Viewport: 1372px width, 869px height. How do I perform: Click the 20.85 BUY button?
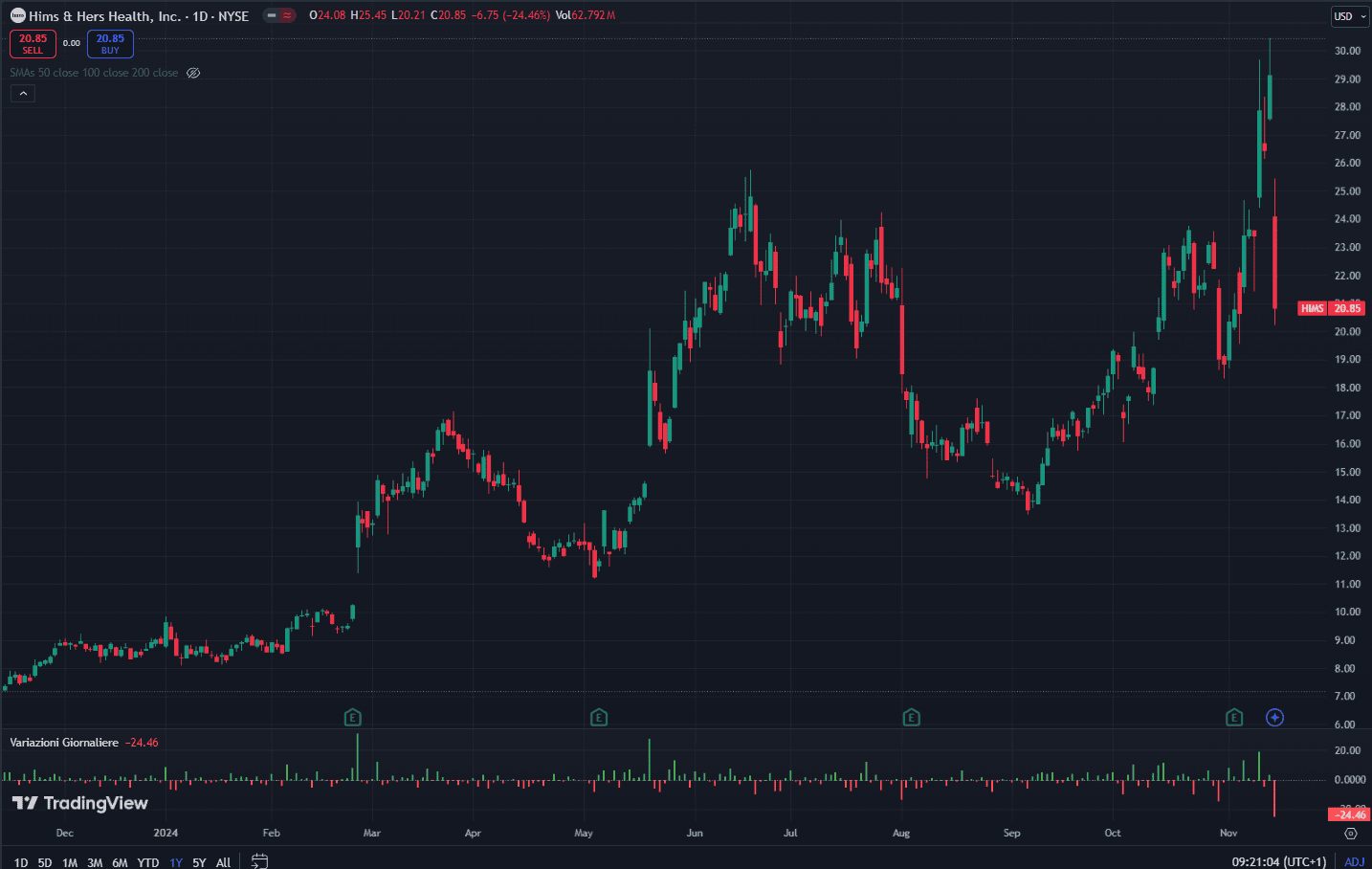(110, 44)
